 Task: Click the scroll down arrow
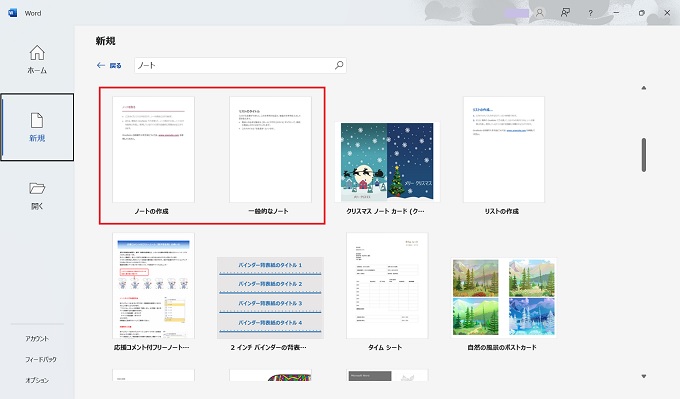[x=644, y=376]
